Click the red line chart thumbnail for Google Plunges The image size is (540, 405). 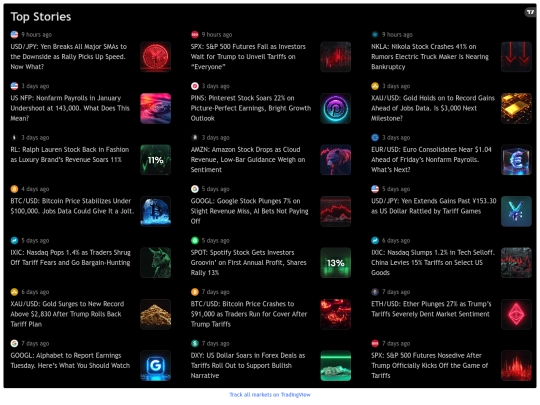(336, 211)
